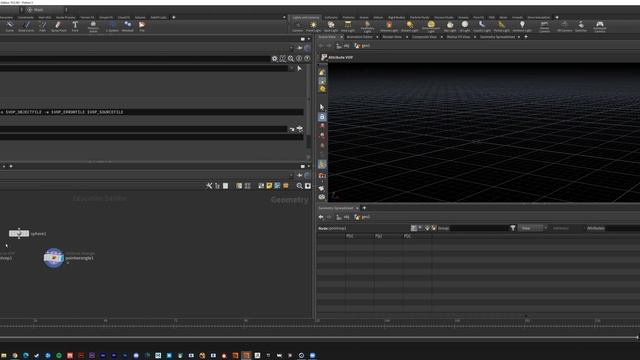
Task: Add an Ambient Light from the shelf
Action: (522, 27)
